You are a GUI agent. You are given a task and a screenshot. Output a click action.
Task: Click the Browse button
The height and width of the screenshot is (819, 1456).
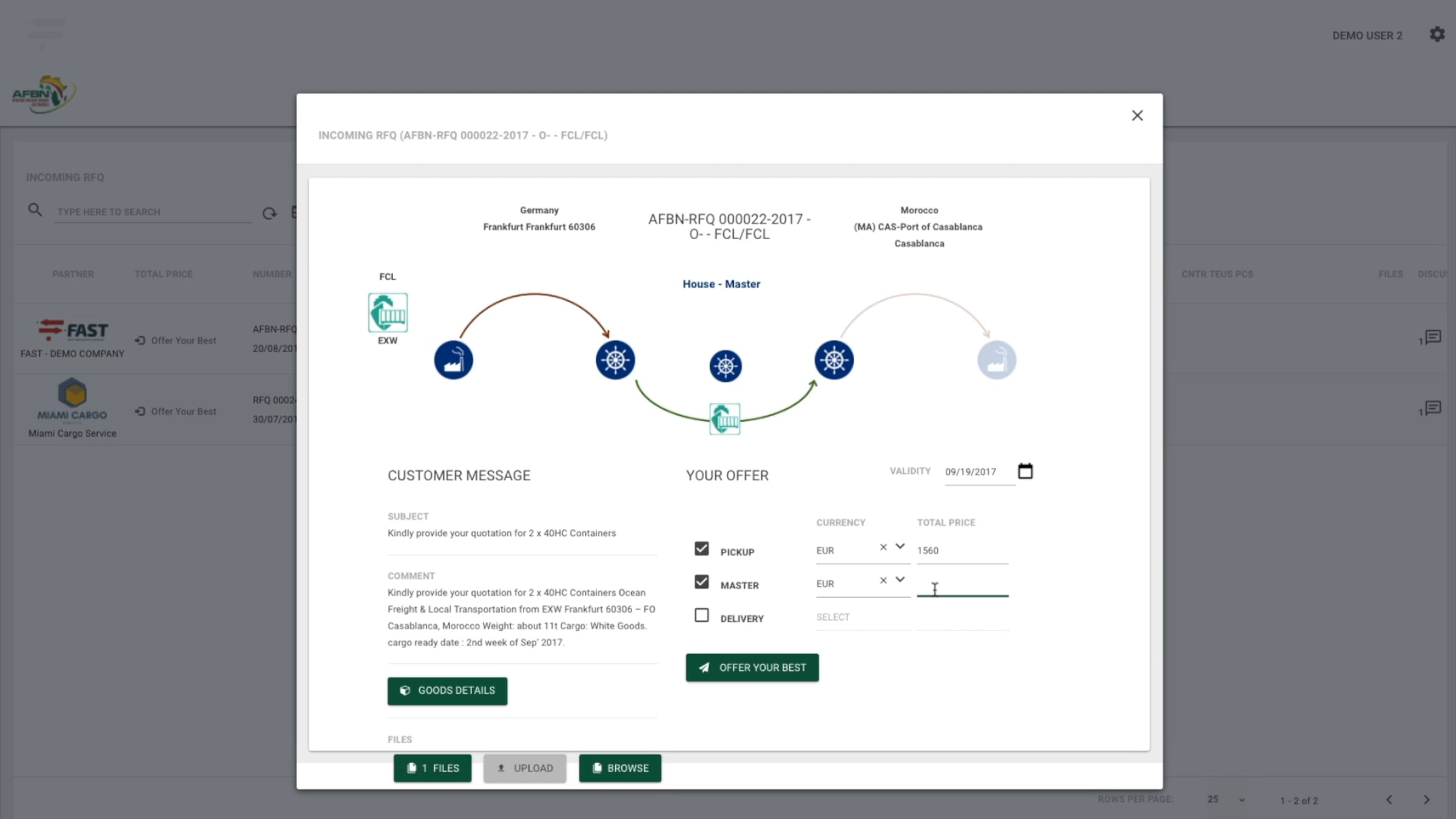pyautogui.click(x=620, y=768)
